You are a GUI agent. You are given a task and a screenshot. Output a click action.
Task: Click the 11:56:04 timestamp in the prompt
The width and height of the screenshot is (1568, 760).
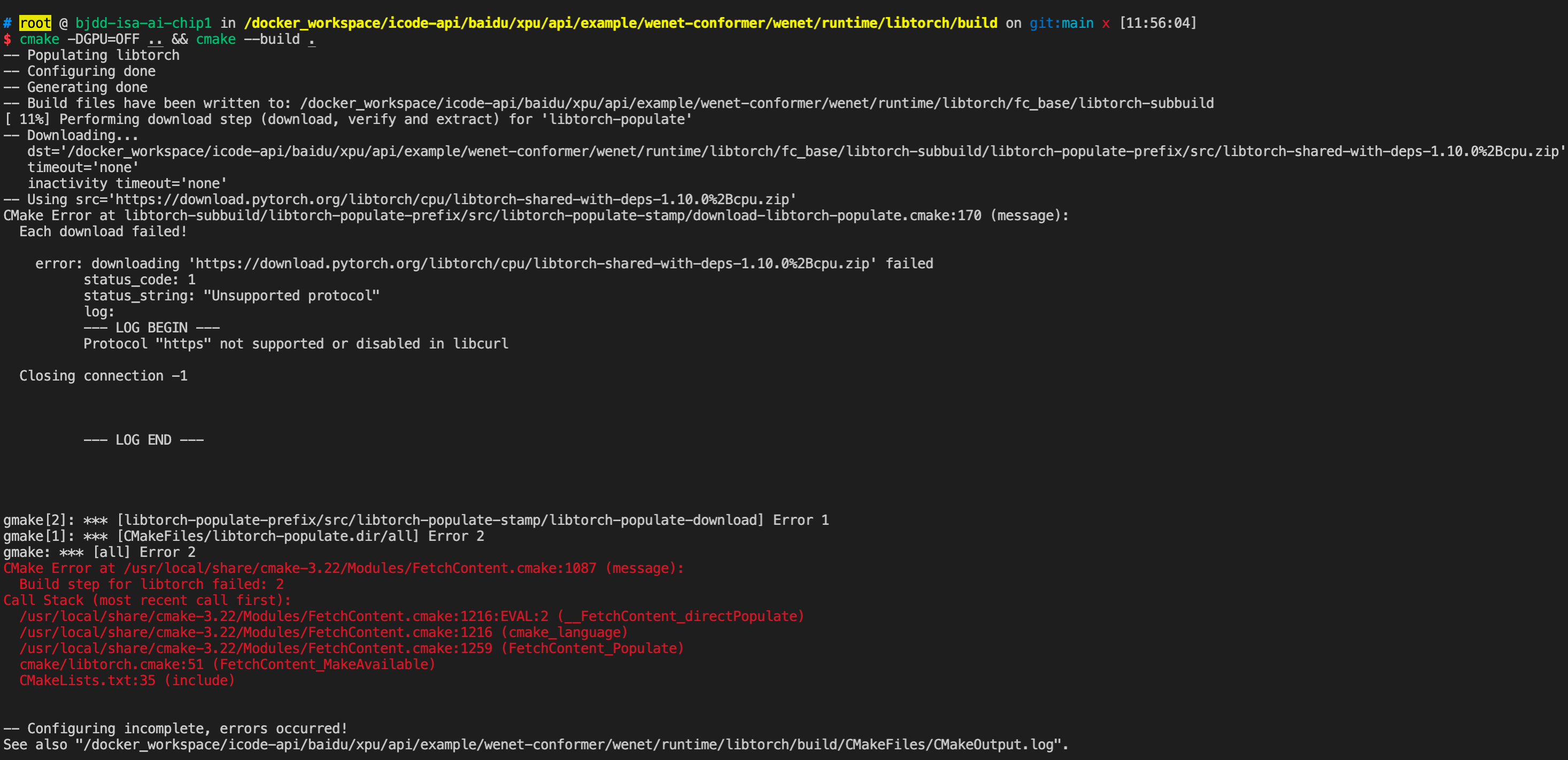pyautogui.click(x=1158, y=23)
